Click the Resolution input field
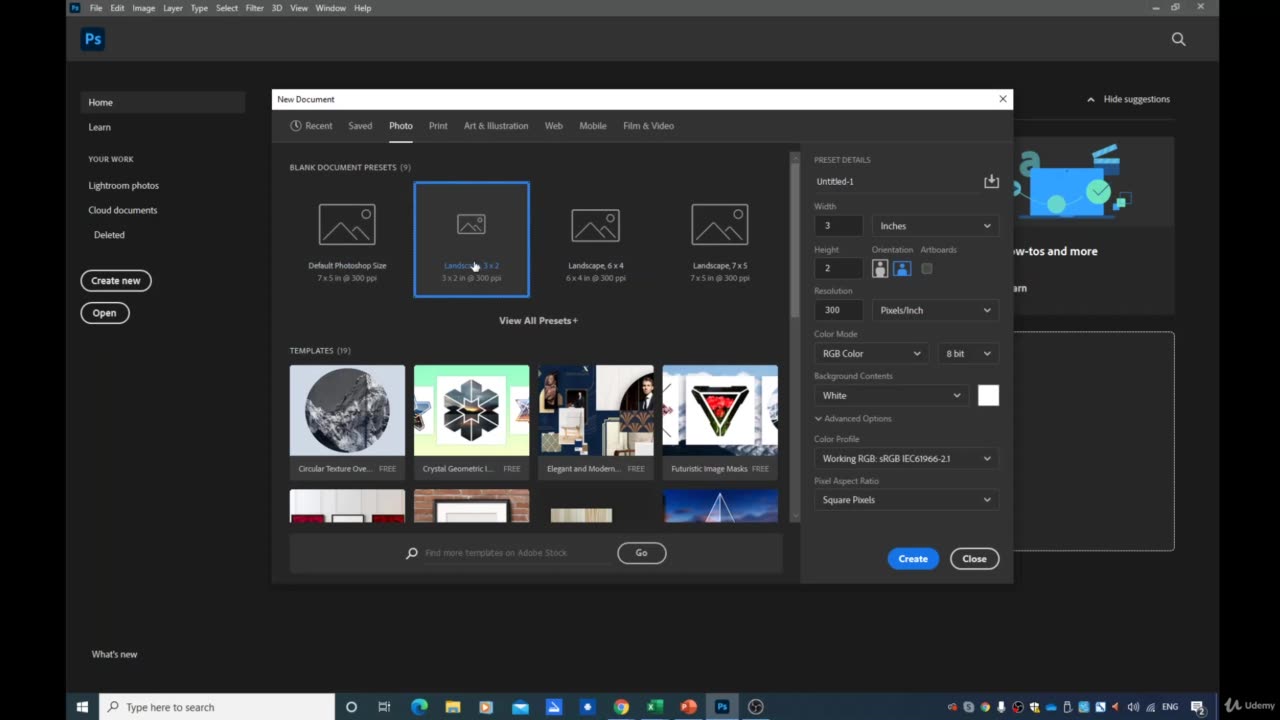 838,310
